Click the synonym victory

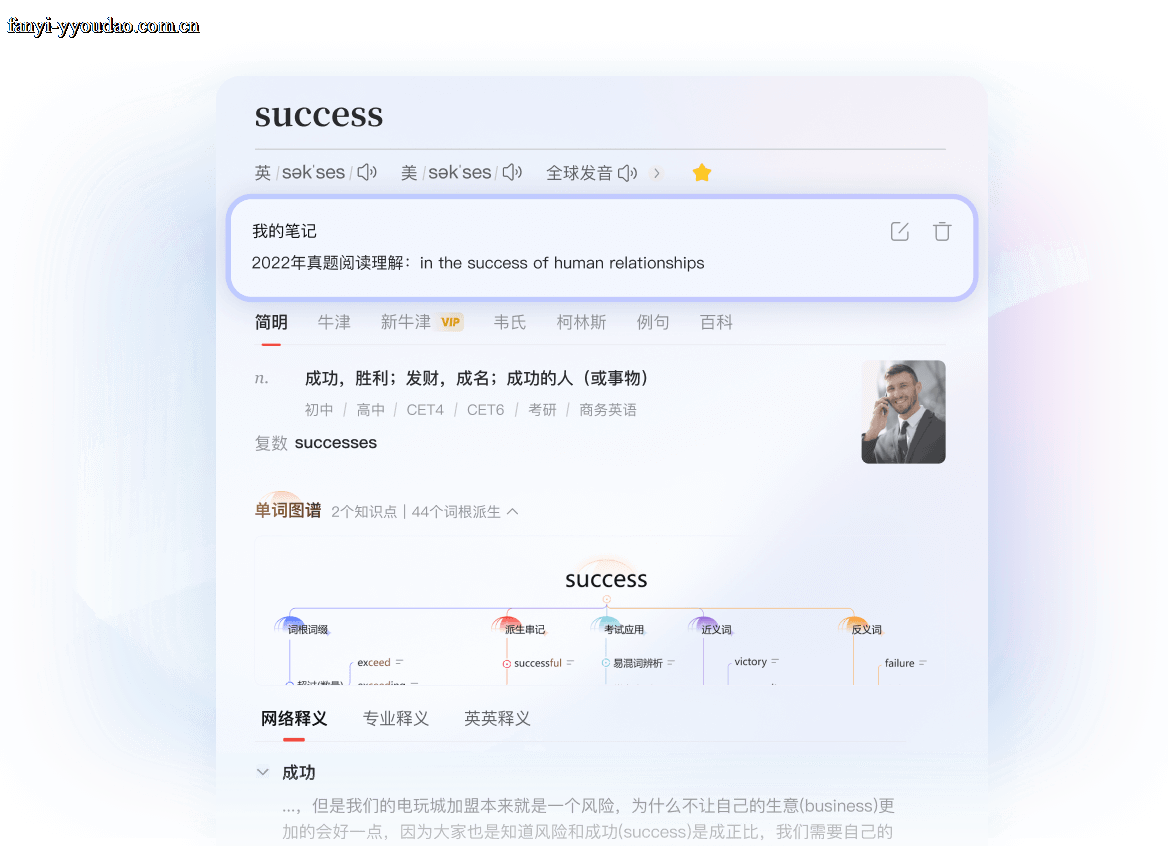pyautogui.click(x=750, y=661)
